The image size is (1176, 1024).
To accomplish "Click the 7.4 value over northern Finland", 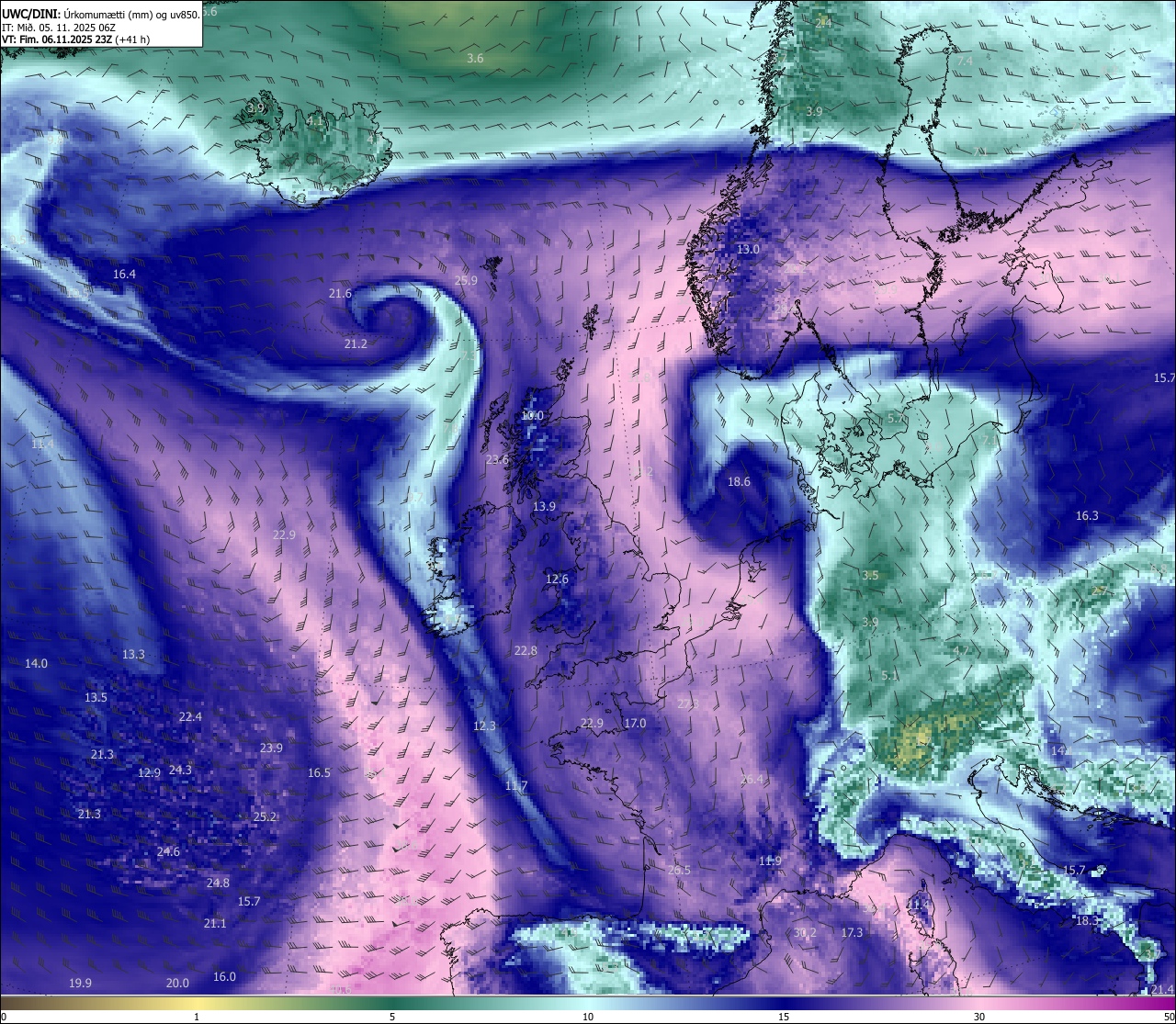I will pyautogui.click(x=965, y=62).
